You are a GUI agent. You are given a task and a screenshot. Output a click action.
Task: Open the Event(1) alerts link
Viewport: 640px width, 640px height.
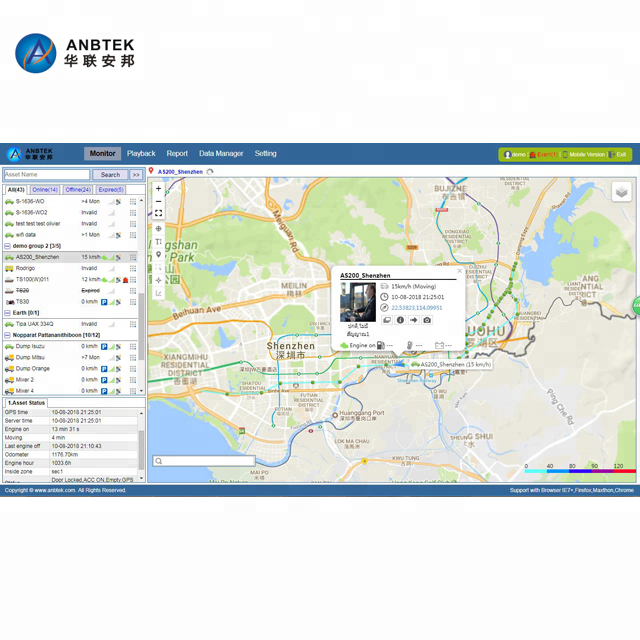544,155
